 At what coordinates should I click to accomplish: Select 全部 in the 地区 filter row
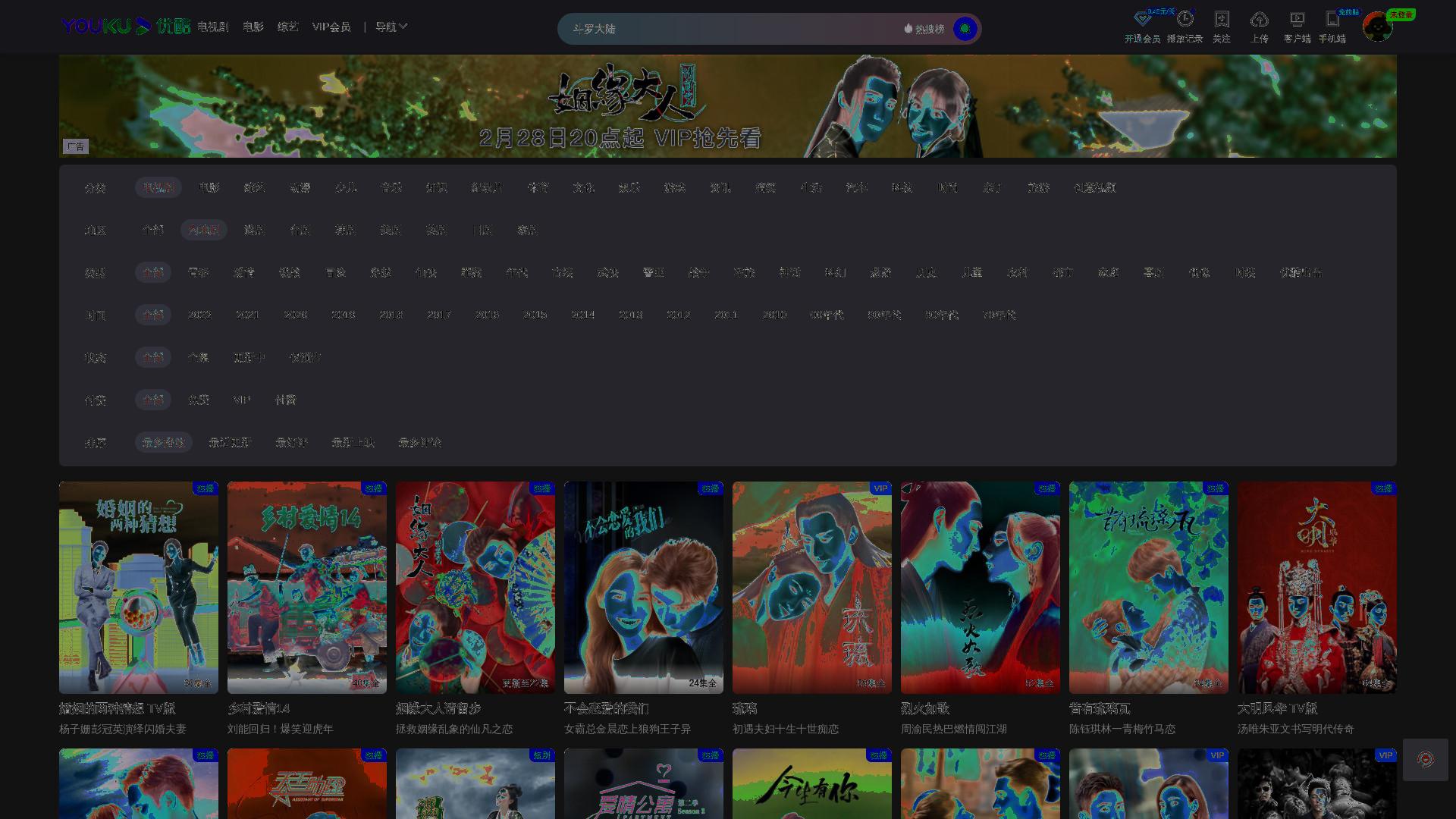[152, 230]
